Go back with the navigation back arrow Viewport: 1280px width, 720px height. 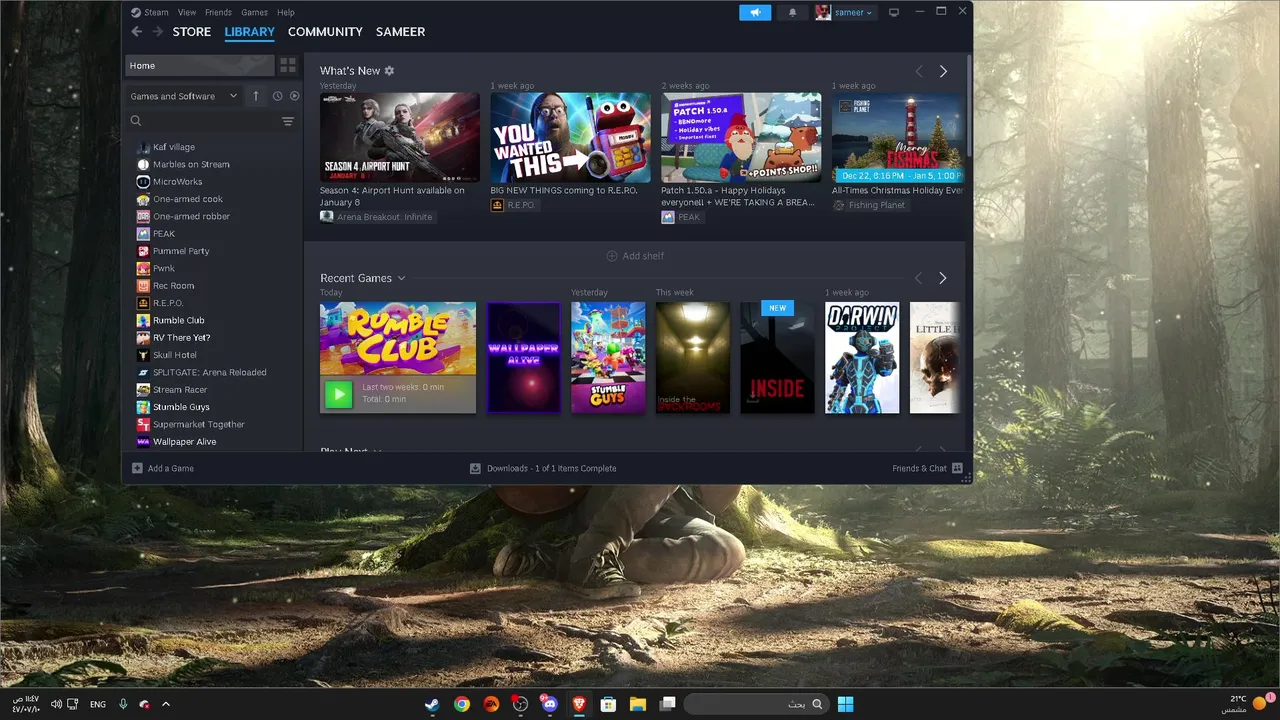click(x=137, y=32)
